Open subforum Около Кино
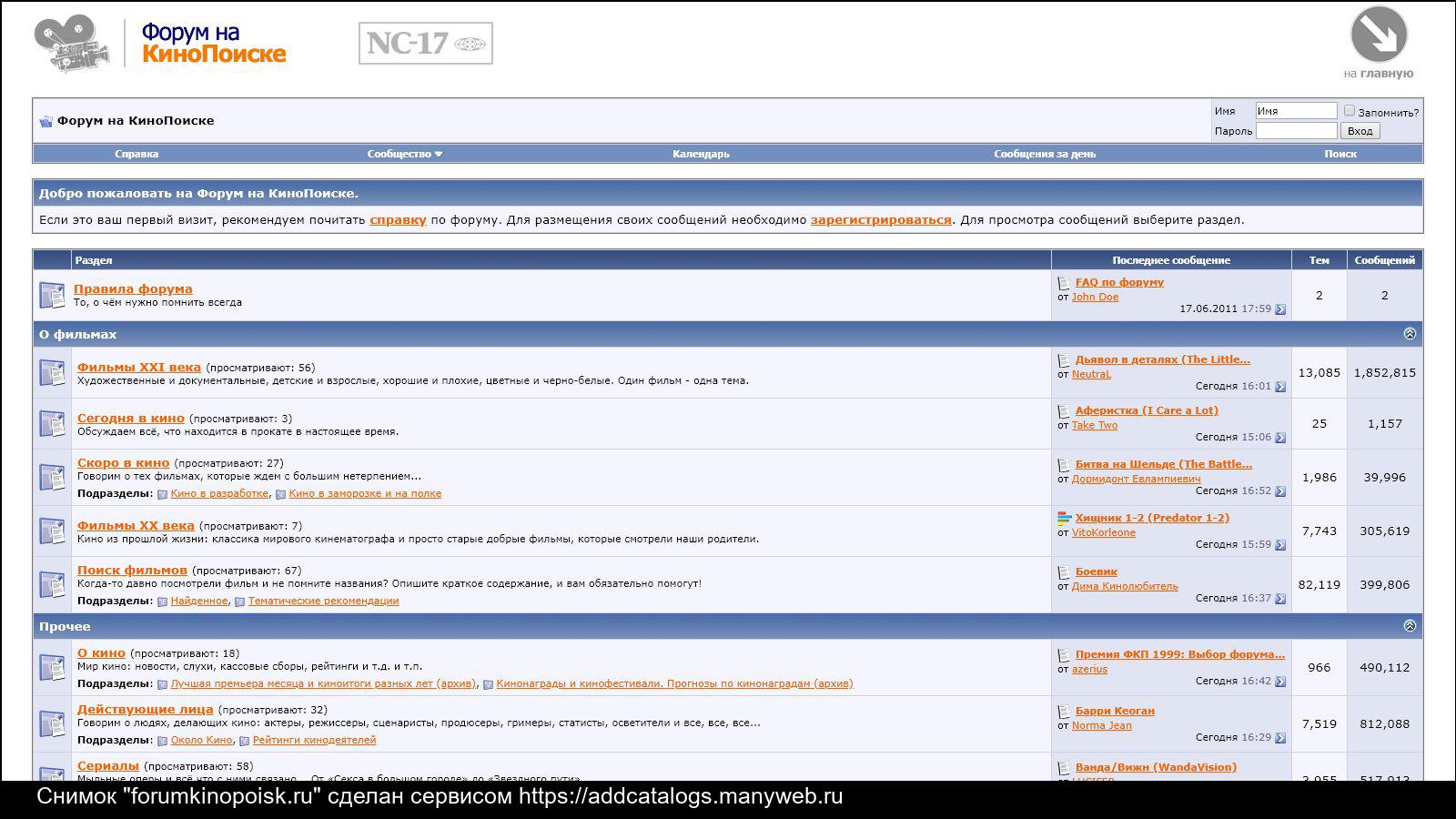 (x=201, y=740)
